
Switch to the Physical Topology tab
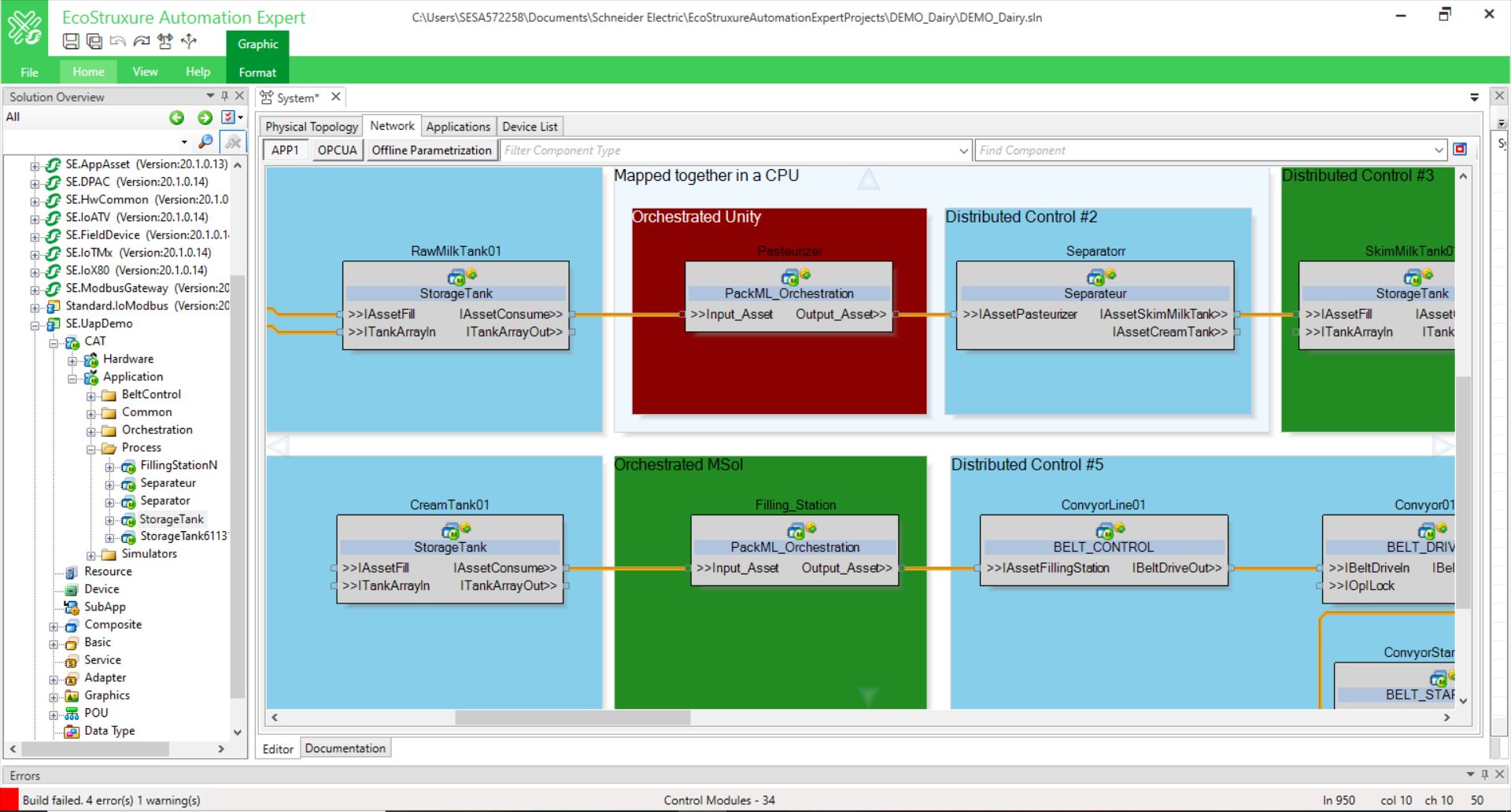[x=310, y=126]
